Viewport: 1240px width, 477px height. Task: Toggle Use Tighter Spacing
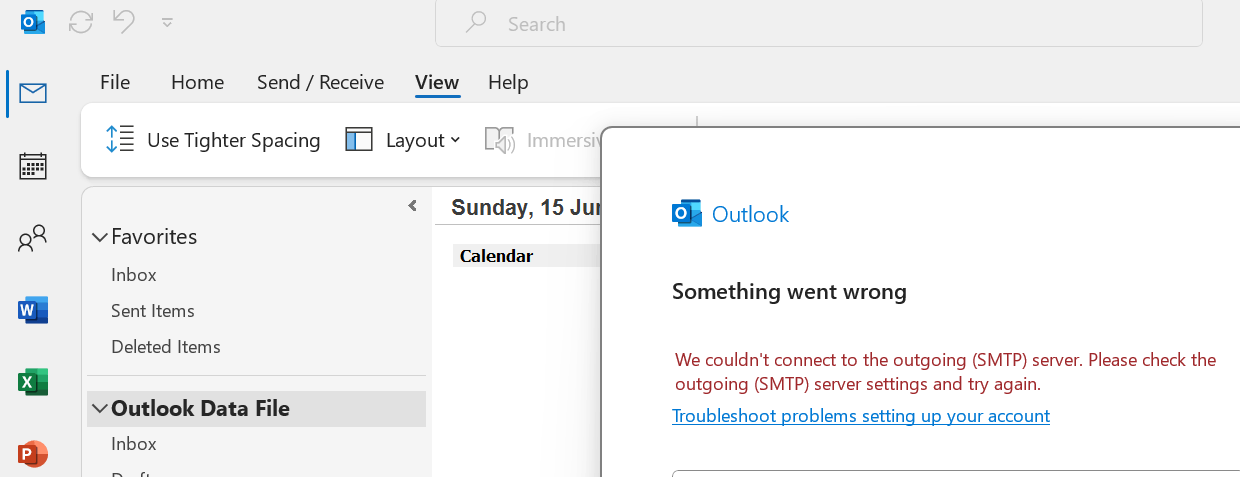[x=213, y=140]
